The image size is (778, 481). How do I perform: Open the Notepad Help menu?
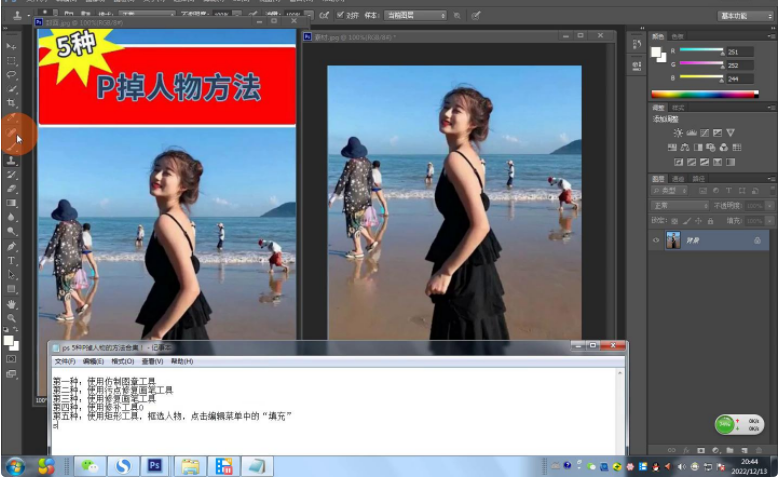182,361
